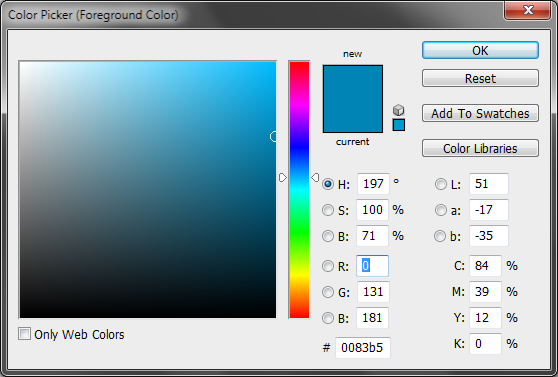558x377 pixels.
Task: Click the K black field showing 0
Action: point(485,344)
